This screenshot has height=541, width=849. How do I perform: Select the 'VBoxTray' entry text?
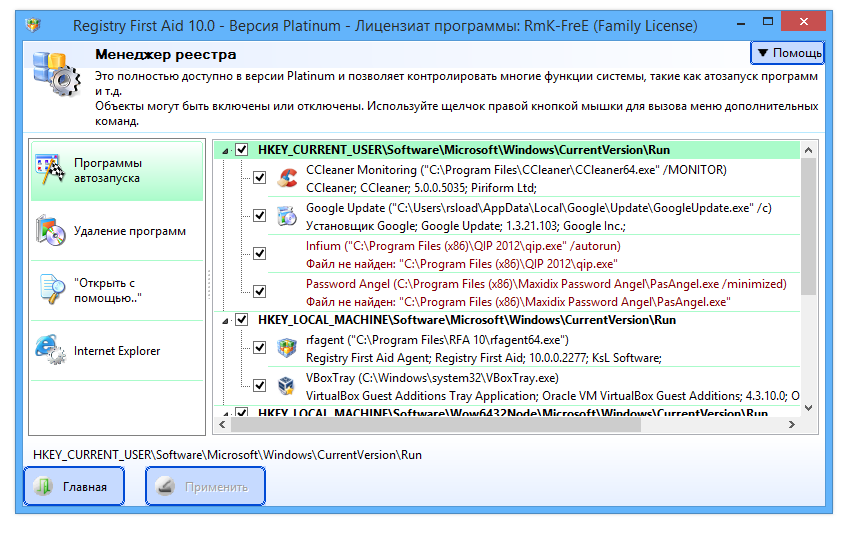pos(432,378)
